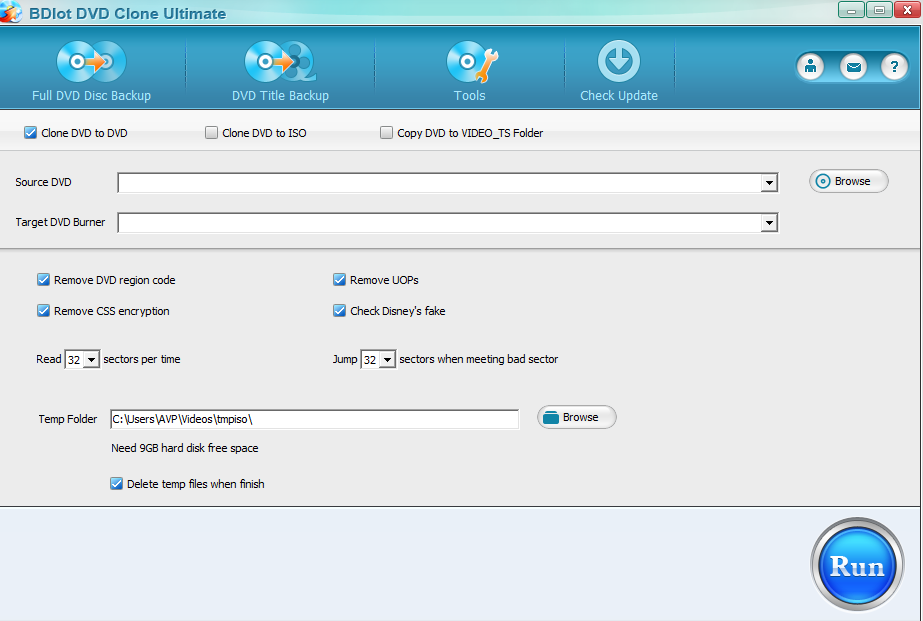Switch to DVD Title Backup
The width and height of the screenshot is (923, 621).
tap(280, 71)
